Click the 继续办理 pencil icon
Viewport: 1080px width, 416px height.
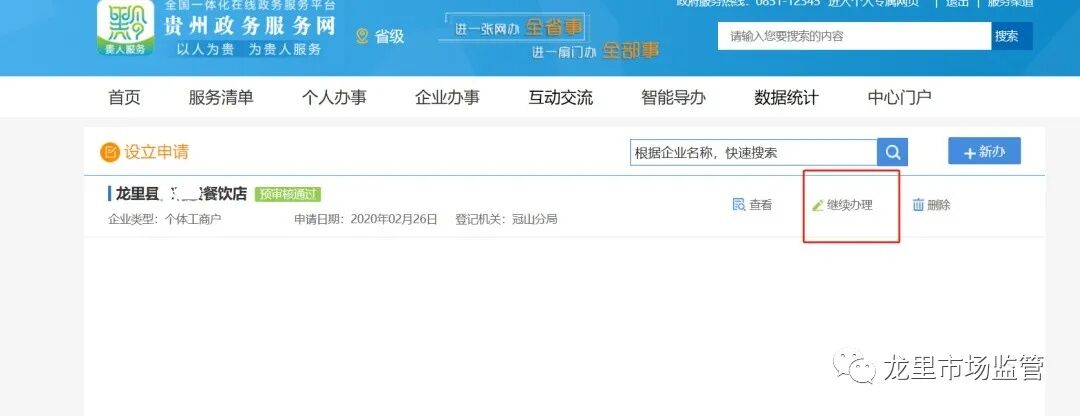818,205
